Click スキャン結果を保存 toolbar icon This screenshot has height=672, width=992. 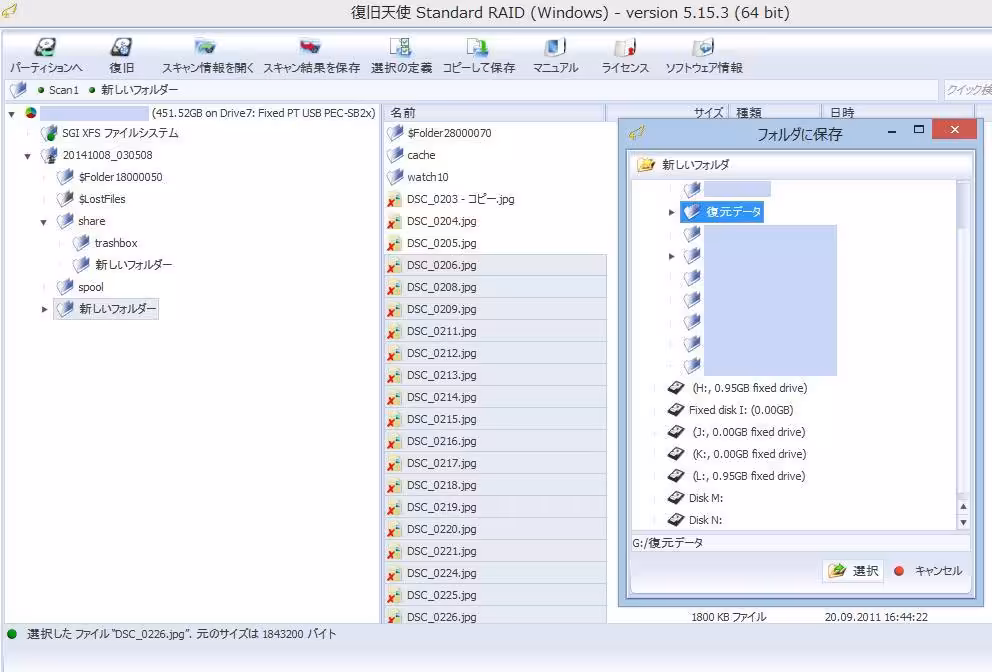[310, 48]
